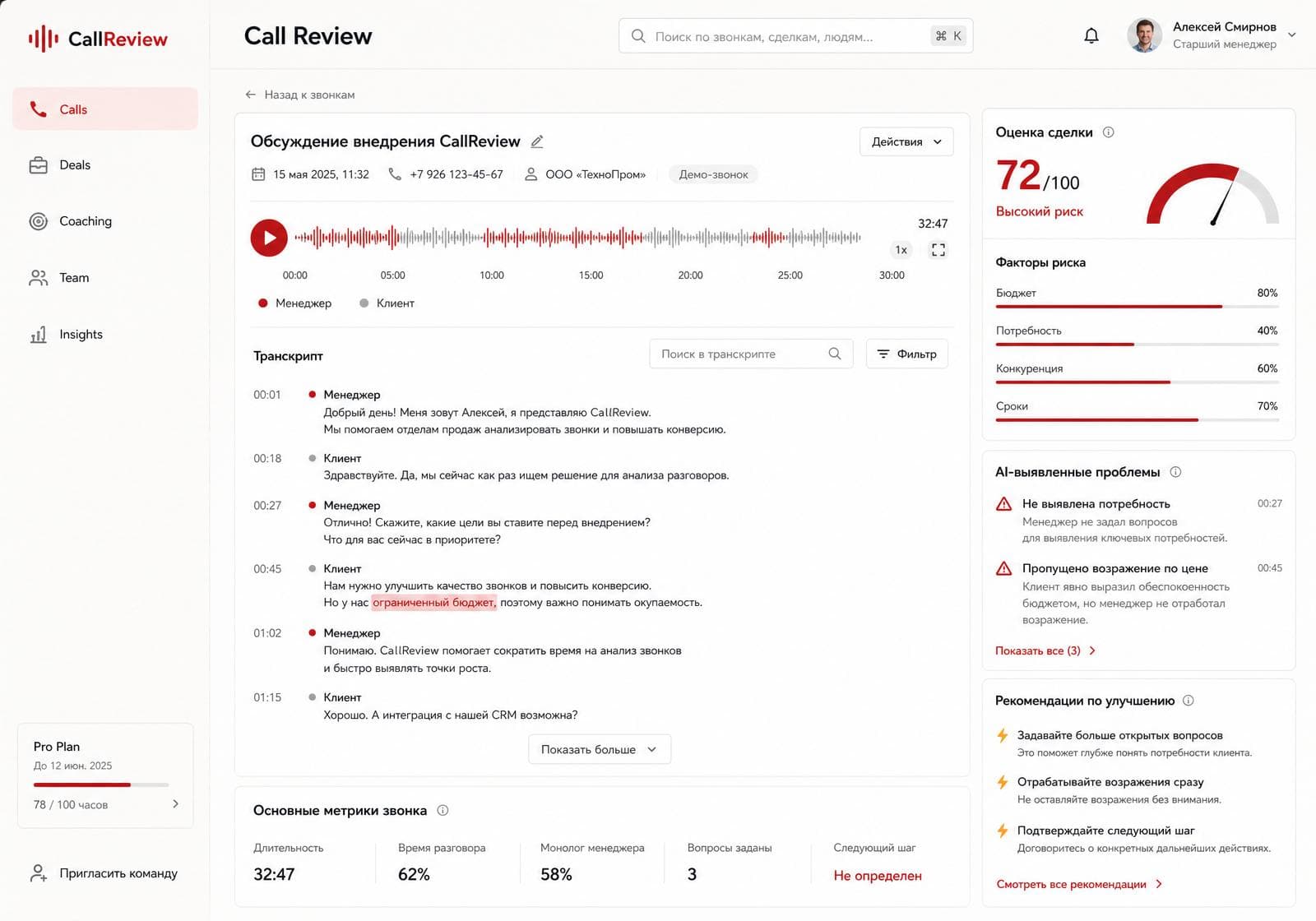The width and height of the screenshot is (1316, 921).
Task: Click lightning icon for Подтверждайте следующий шаг
Action: 1003,831
